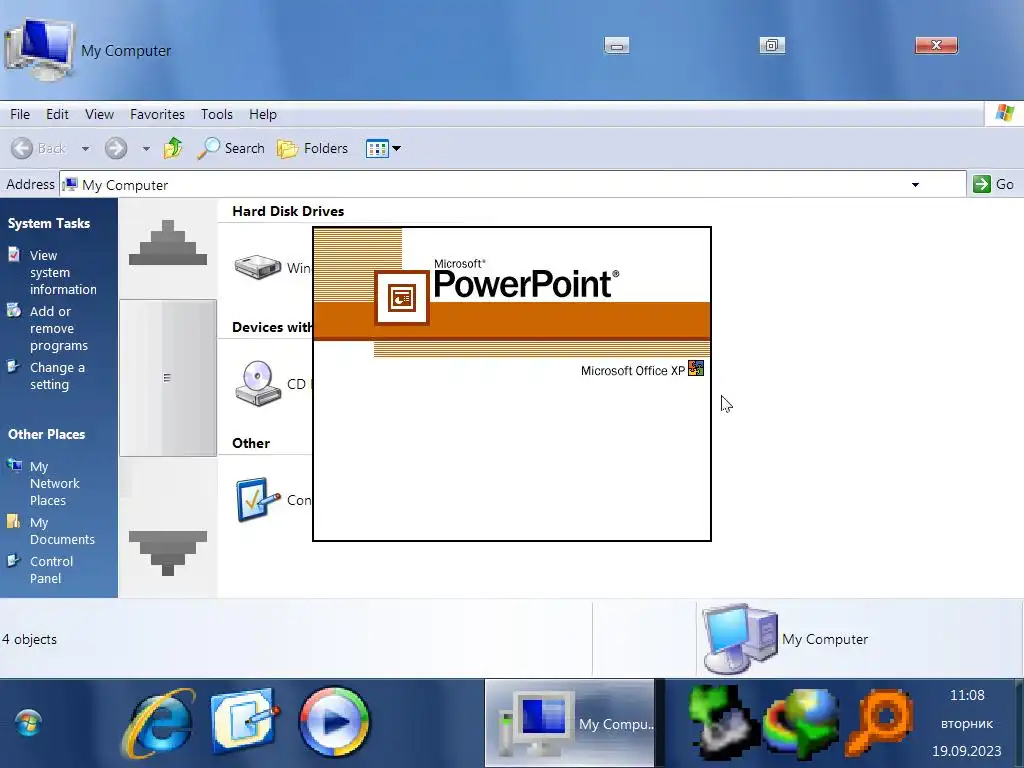Select the hard disk drive icon
Viewport: 1024px width, 768px height.
258,266
